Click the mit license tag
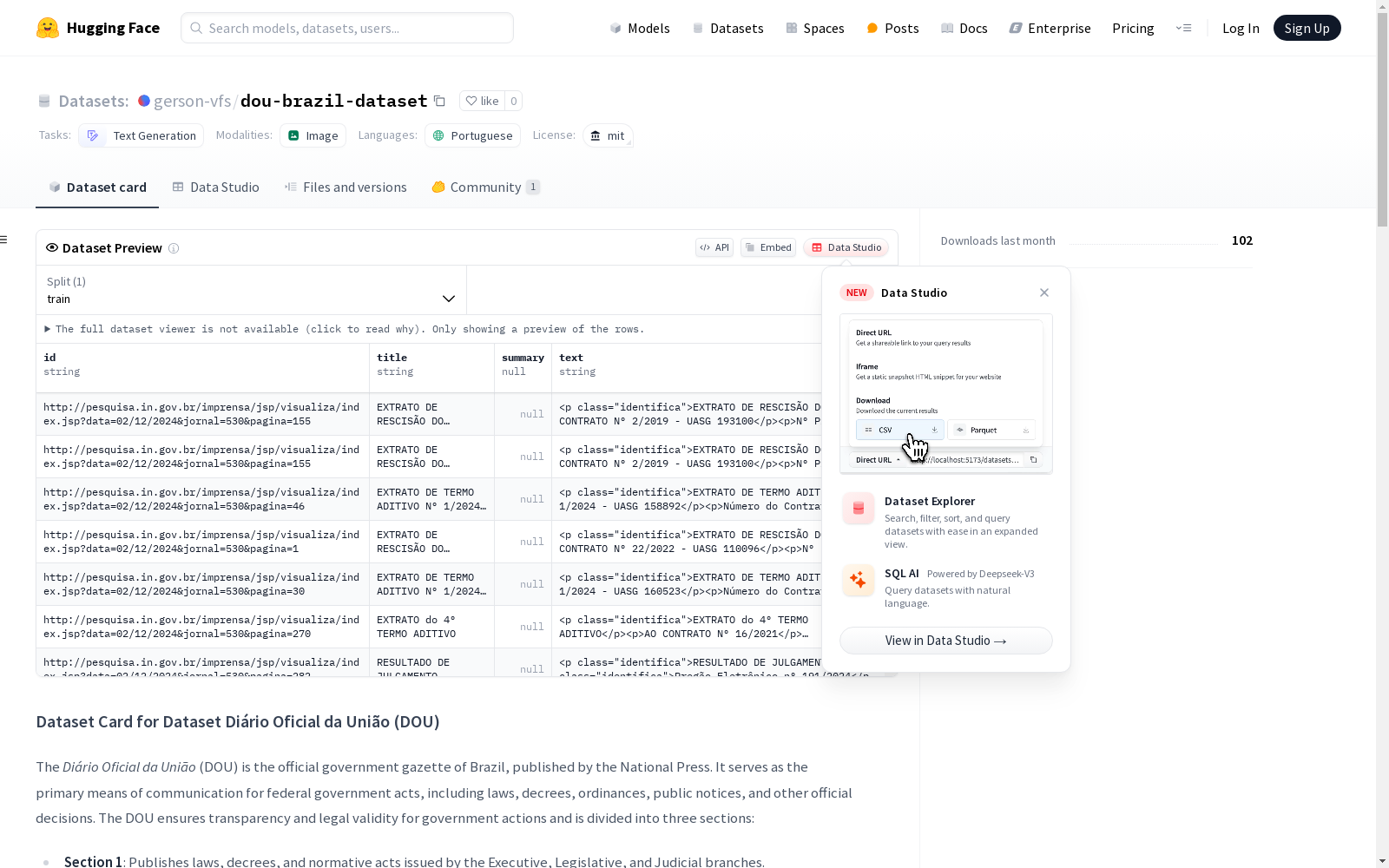1389x868 pixels. pyautogui.click(x=608, y=135)
